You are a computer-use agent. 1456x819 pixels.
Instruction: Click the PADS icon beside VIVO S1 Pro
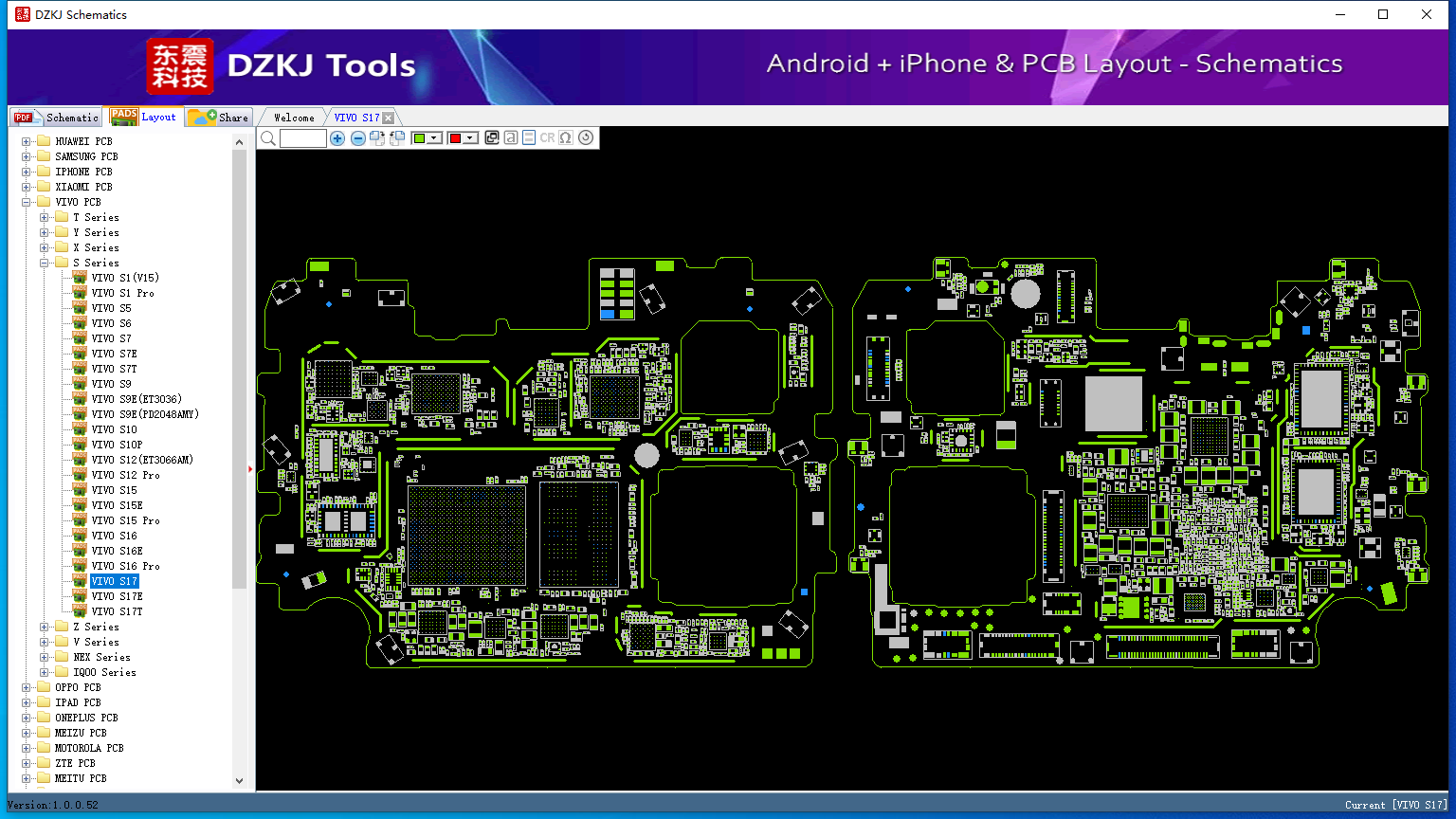pos(81,293)
